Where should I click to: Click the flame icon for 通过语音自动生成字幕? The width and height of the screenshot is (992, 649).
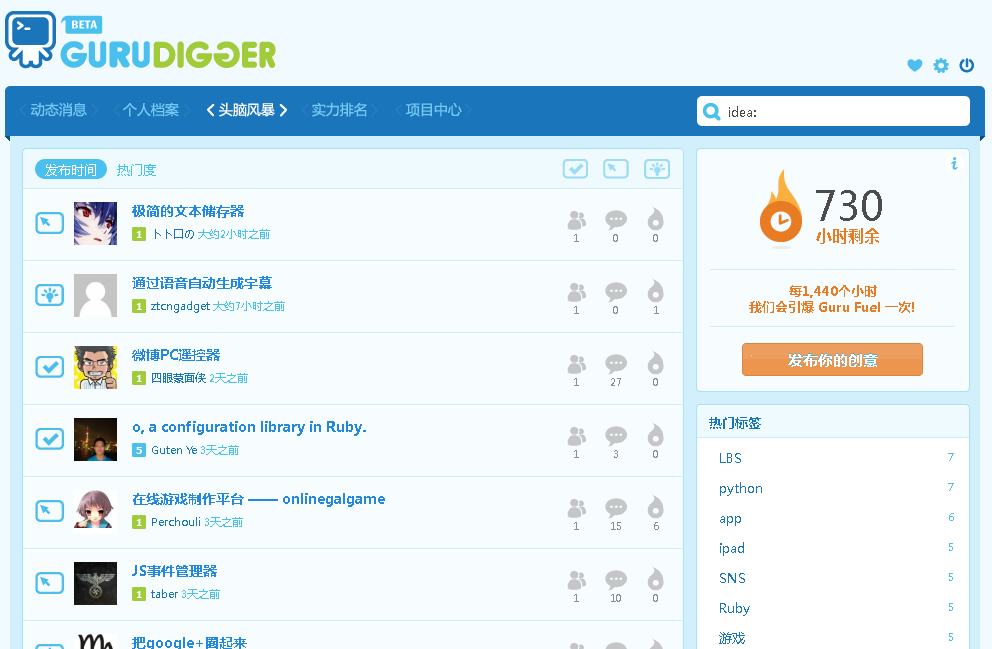pos(655,292)
